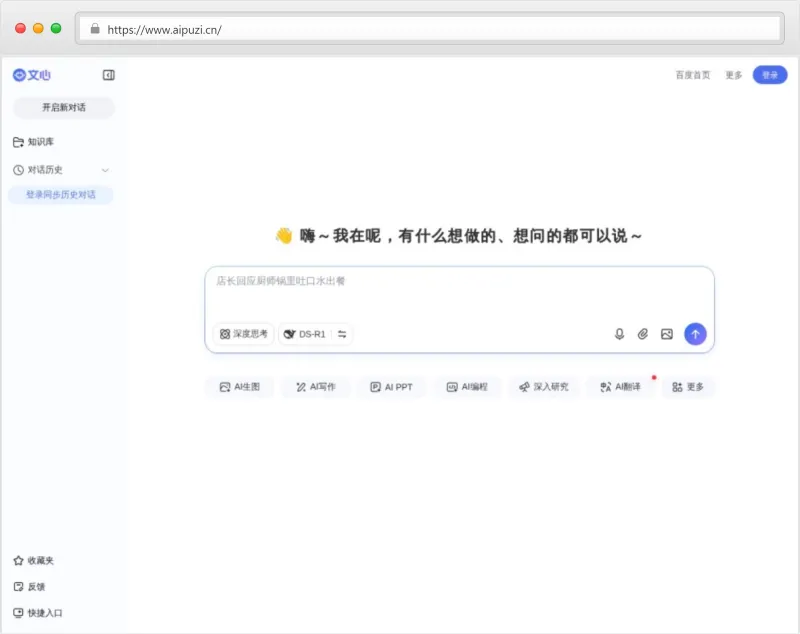This screenshot has width=800, height=634.
Task: Launch the AI PPT tool
Action: coord(390,387)
